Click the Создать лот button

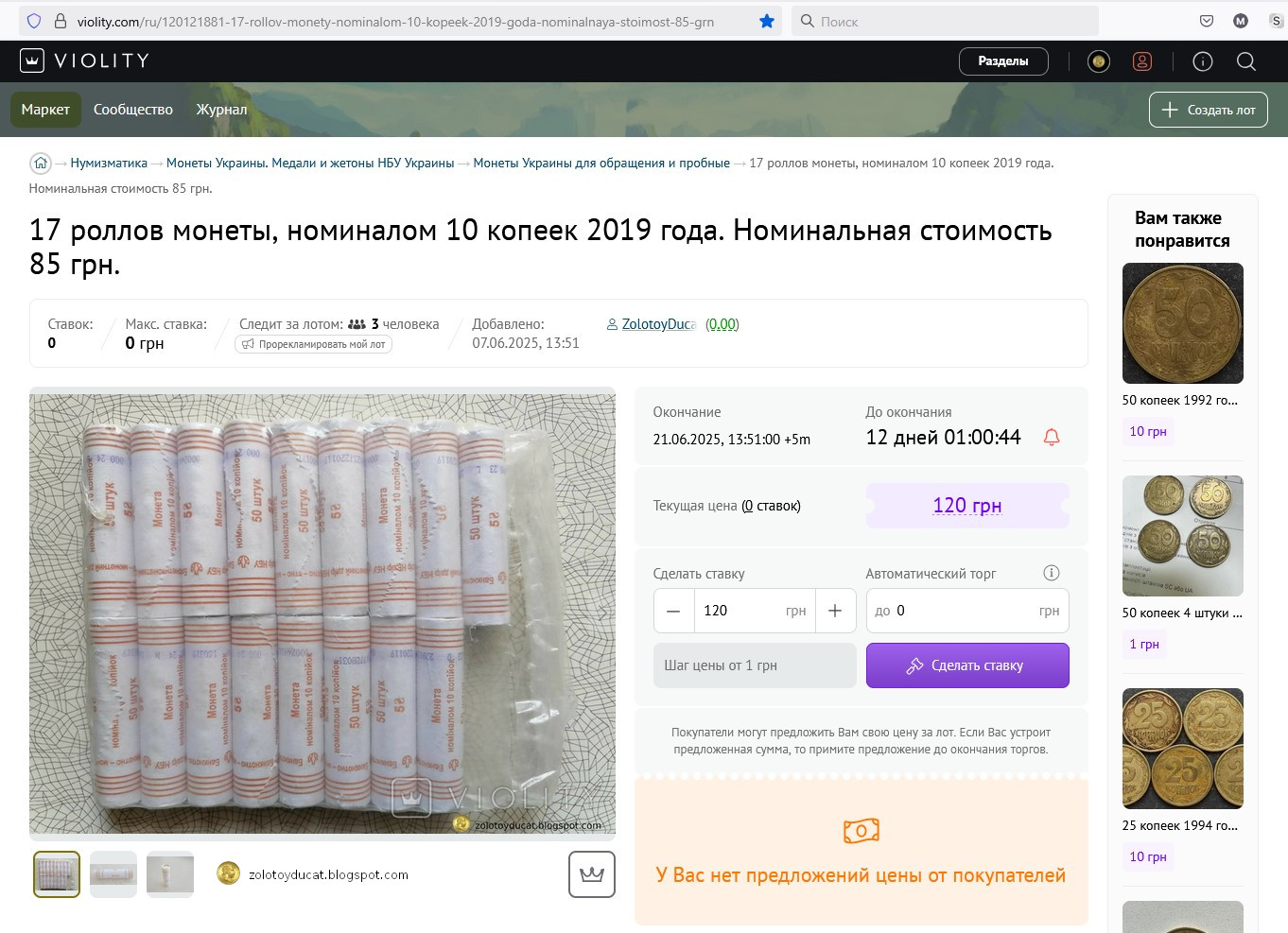1209,110
